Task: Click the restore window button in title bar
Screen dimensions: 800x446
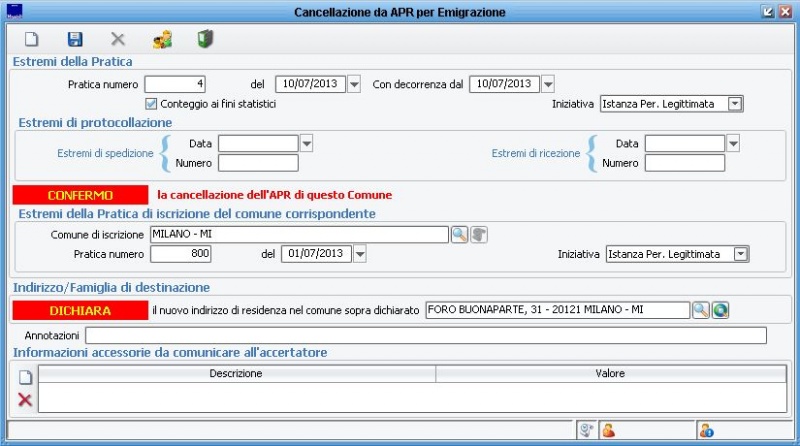Action: tap(768, 12)
